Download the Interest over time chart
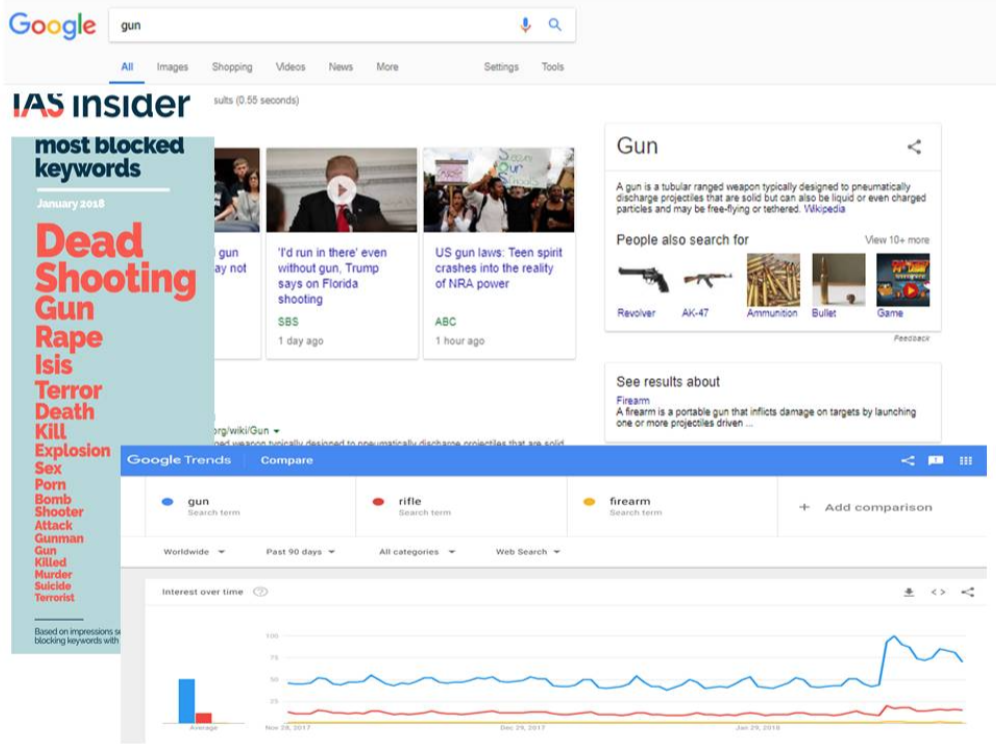 [909, 592]
